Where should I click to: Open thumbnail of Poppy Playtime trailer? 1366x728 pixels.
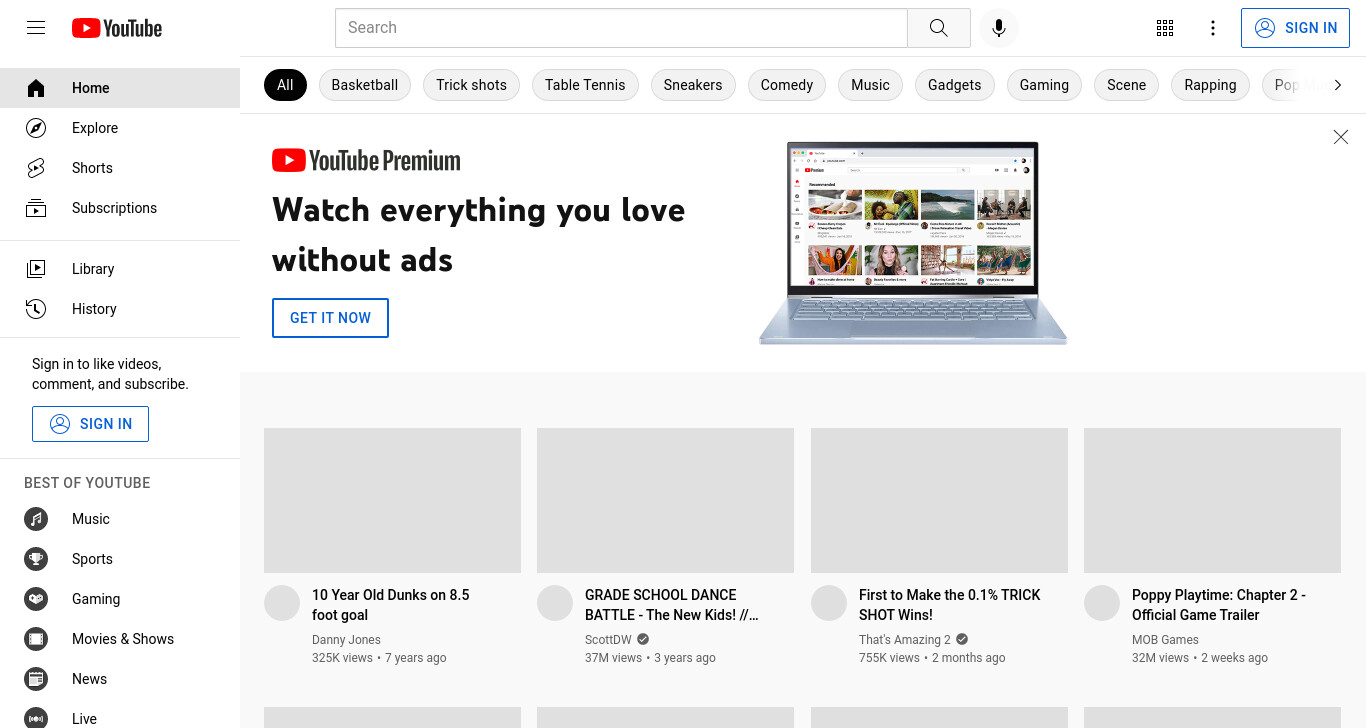click(1212, 500)
